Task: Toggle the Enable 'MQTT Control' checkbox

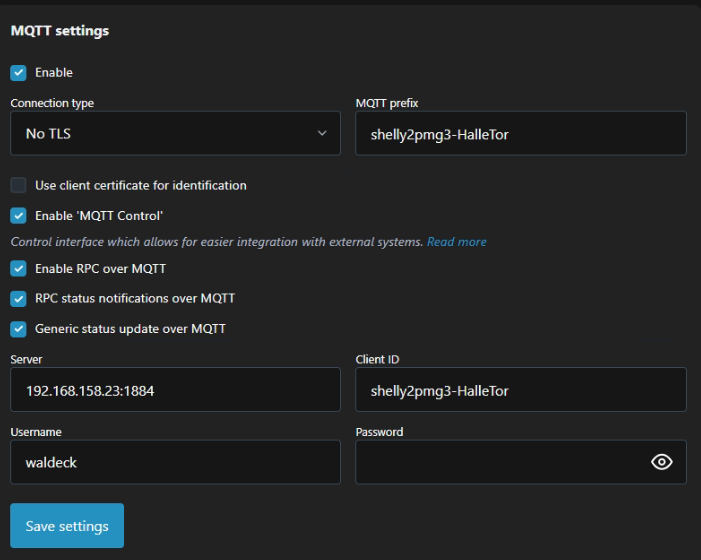Action: [x=18, y=215]
